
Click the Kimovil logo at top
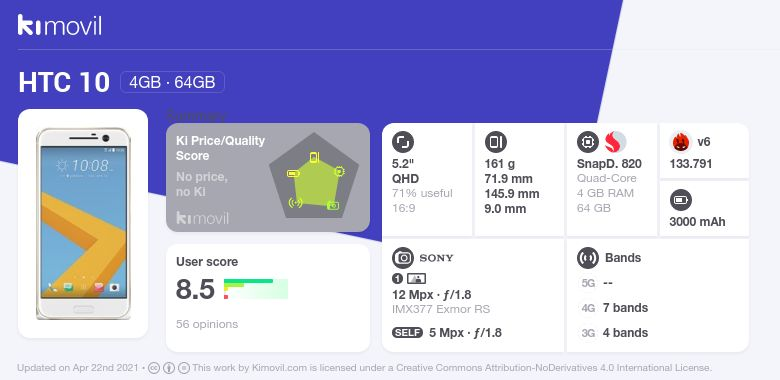pos(60,25)
